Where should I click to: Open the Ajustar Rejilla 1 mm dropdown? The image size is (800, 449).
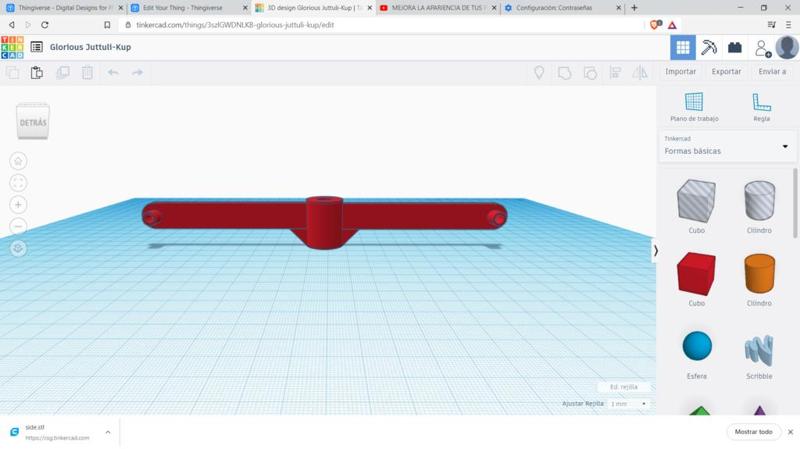pos(629,404)
